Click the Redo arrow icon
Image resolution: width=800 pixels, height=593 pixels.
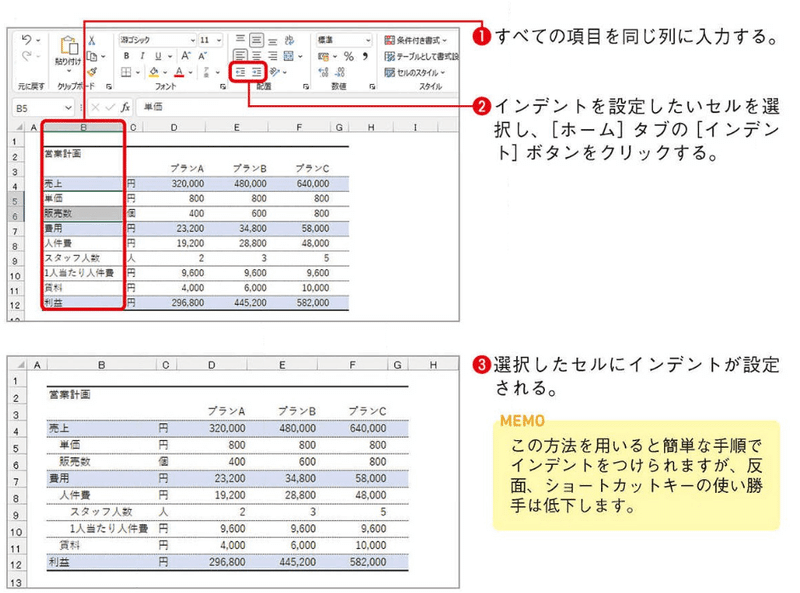tap(27, 56)
